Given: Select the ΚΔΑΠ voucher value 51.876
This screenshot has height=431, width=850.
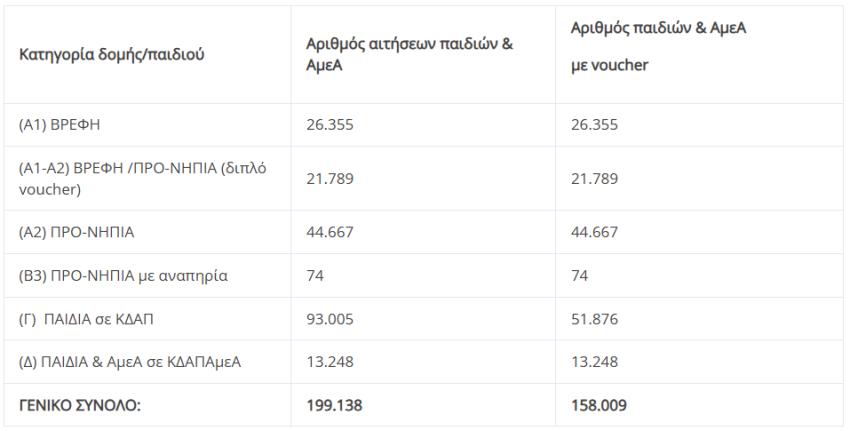Looking at the screenshot, I should [x=594, y=319].
